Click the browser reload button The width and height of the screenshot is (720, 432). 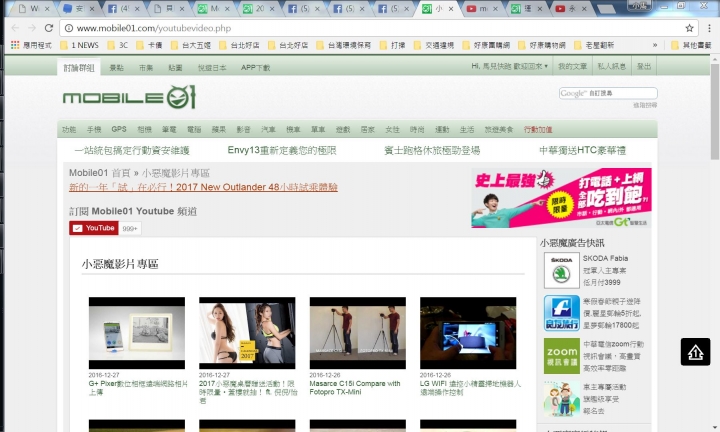[x=49, y=28]
